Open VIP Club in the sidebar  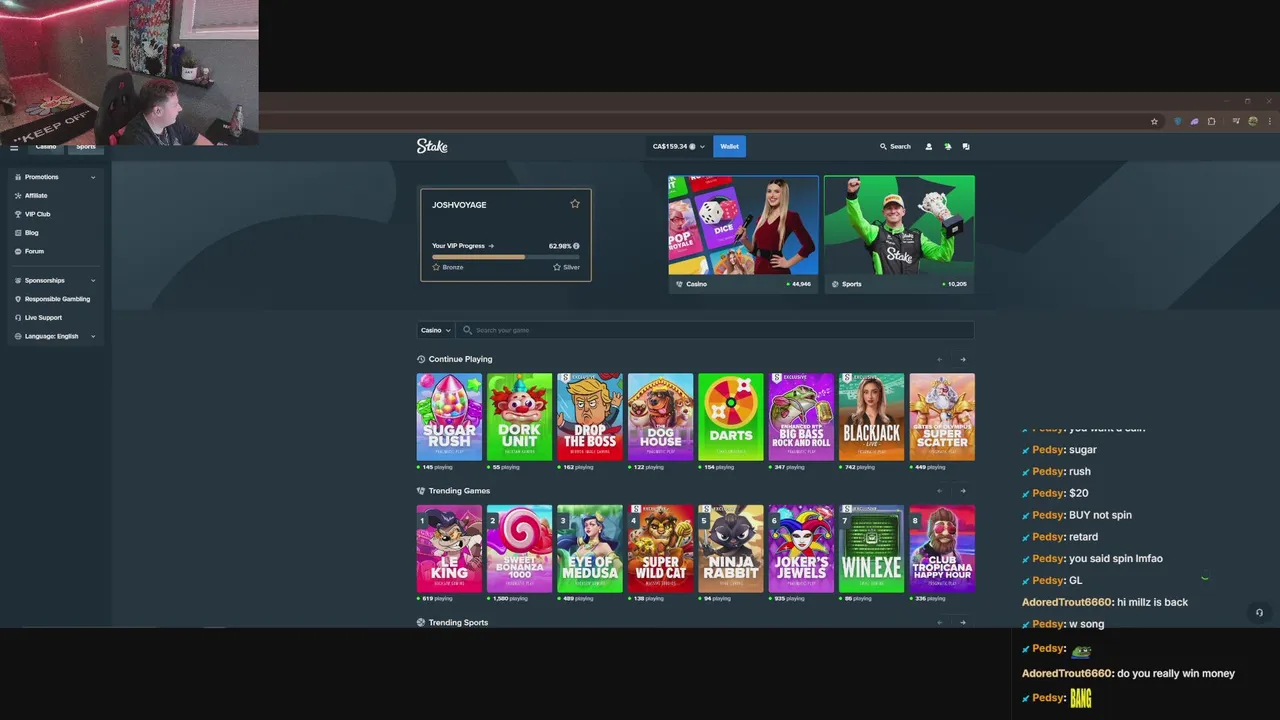click(37, 214)
